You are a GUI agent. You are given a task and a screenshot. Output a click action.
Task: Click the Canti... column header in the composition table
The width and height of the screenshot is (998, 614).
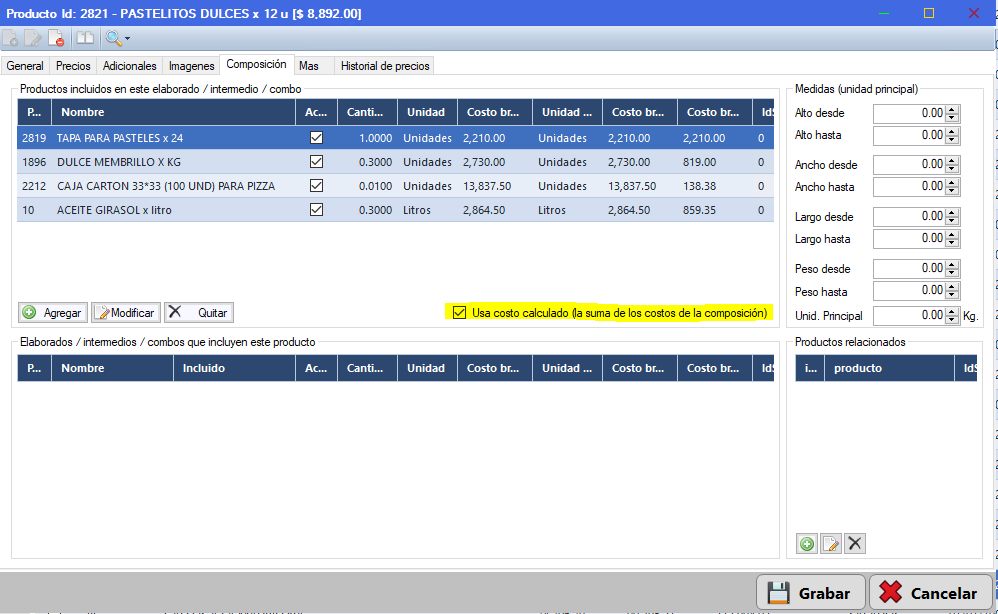click(x=367, y=112)
